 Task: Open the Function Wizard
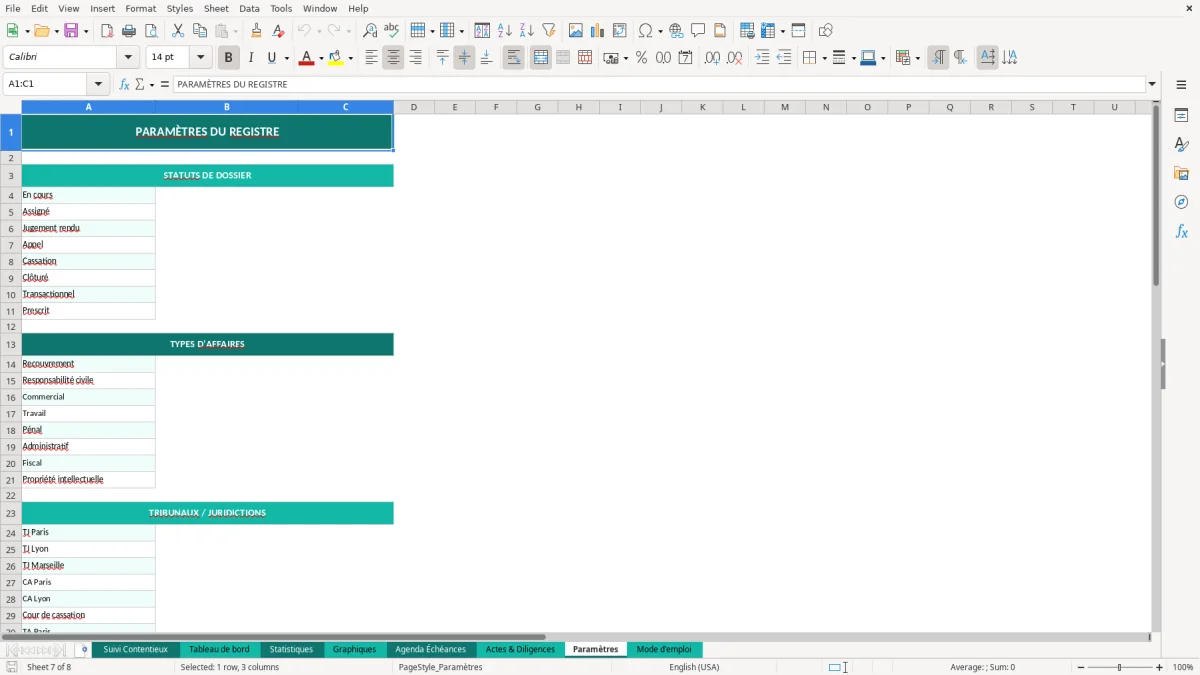pyautogui.click(x=125, y=84)
